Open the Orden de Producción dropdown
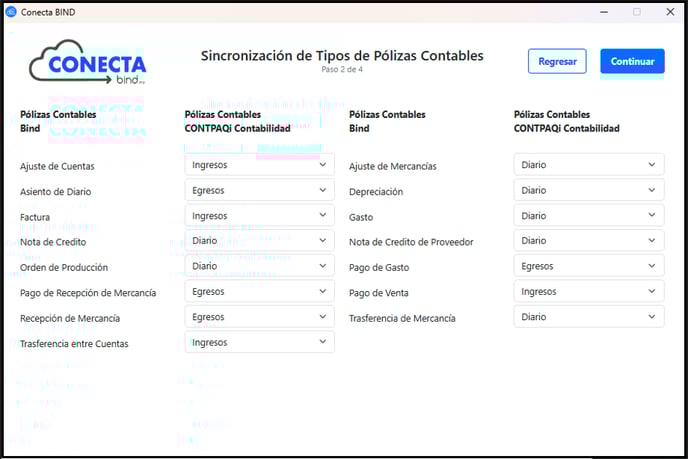Screen dimensions: 688x459 260,266
